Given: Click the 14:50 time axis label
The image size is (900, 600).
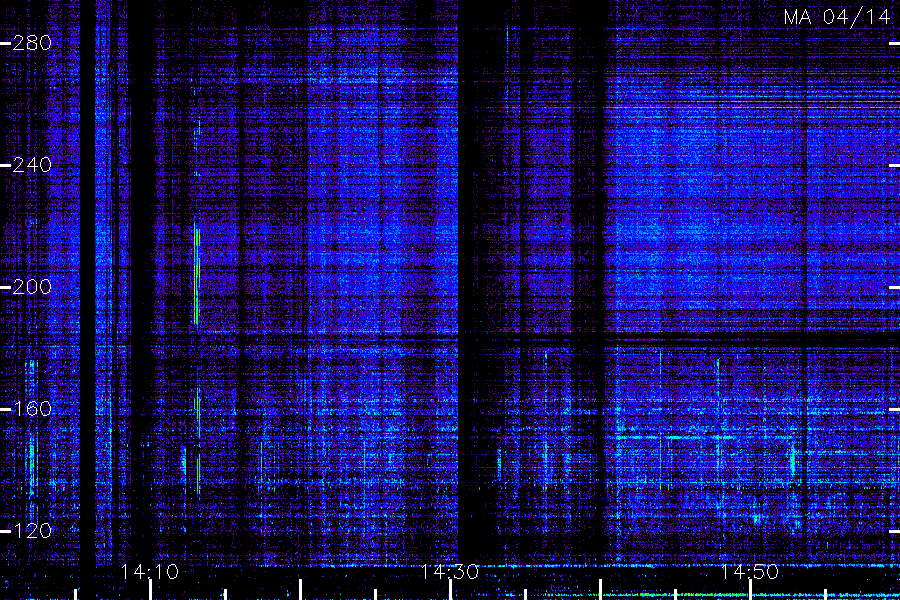Looking at the screenshot, I should [x=750, y=572].
